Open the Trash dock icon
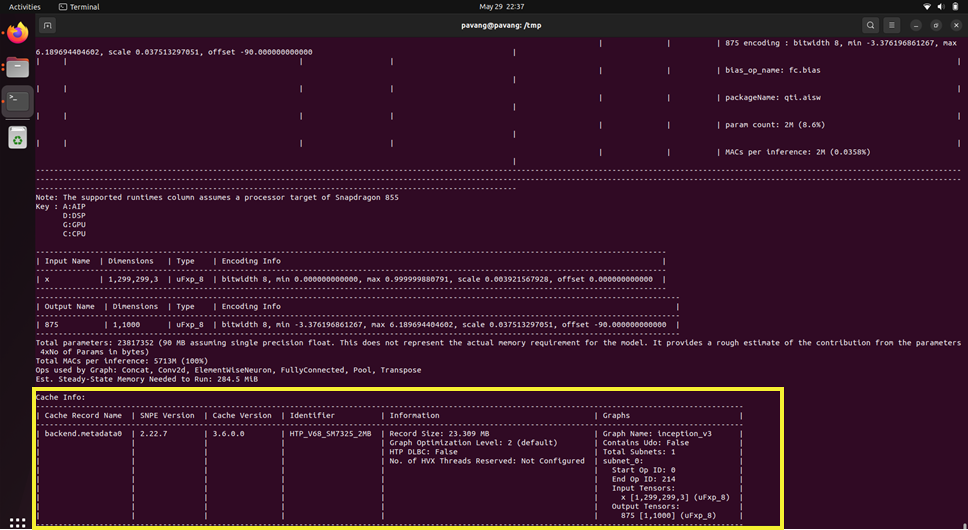The width and height of the screenshot is (968, 530). 17,137
